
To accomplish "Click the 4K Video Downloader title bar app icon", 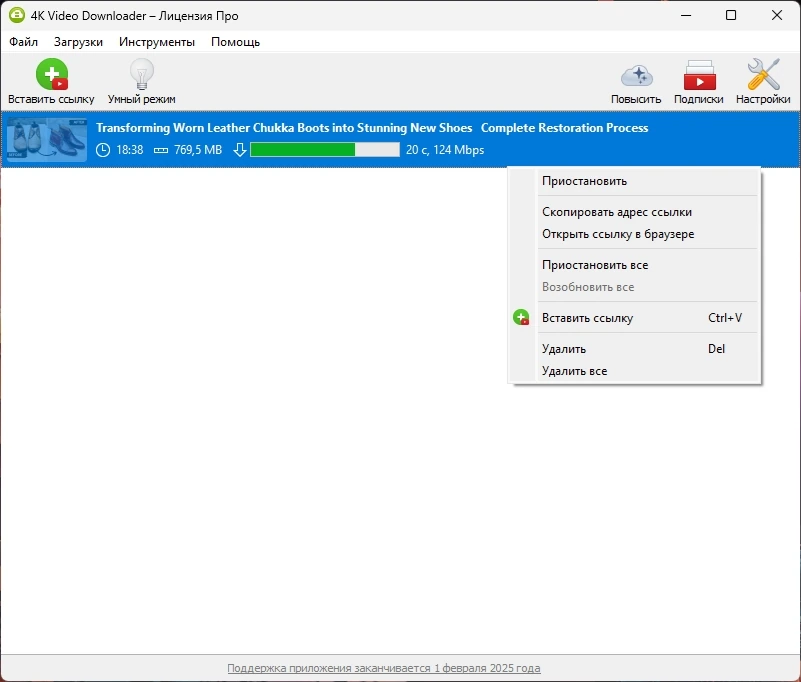I will pyautogui.click(x=16, y=15).
